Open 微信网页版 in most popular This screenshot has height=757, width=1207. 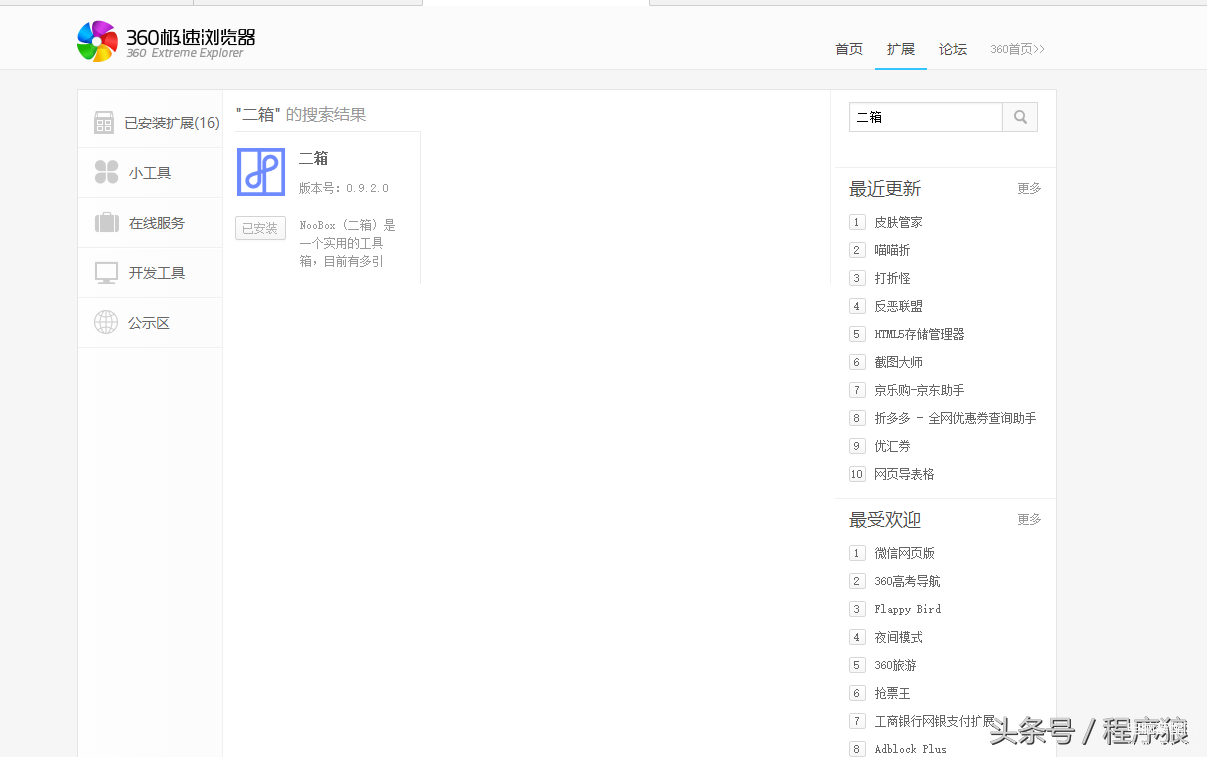tap(904, 553)
